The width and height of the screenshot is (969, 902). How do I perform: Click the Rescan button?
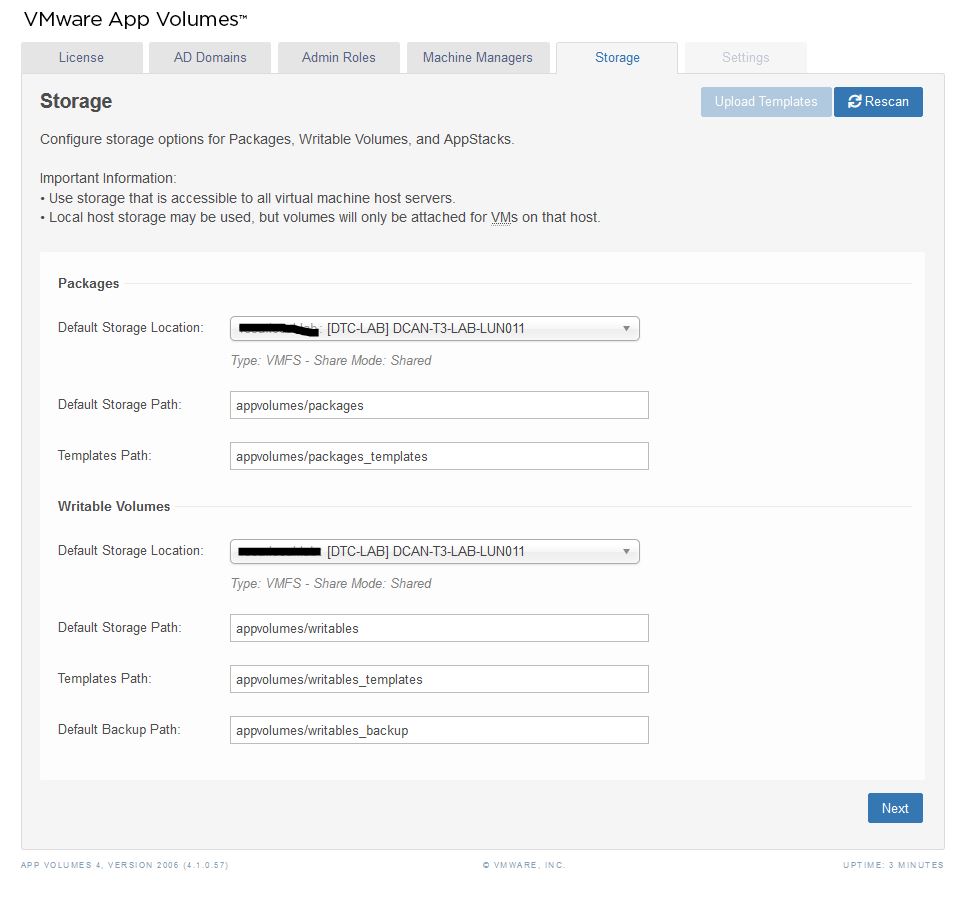point(878,102)
